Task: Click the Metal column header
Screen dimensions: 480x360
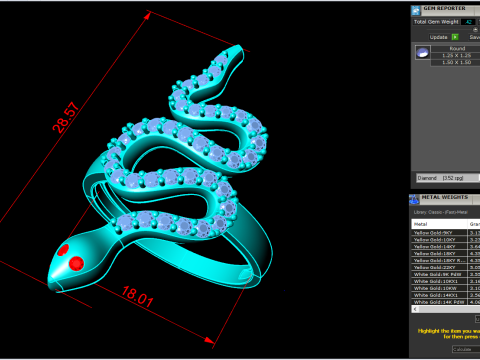Action: coord(439,224)
